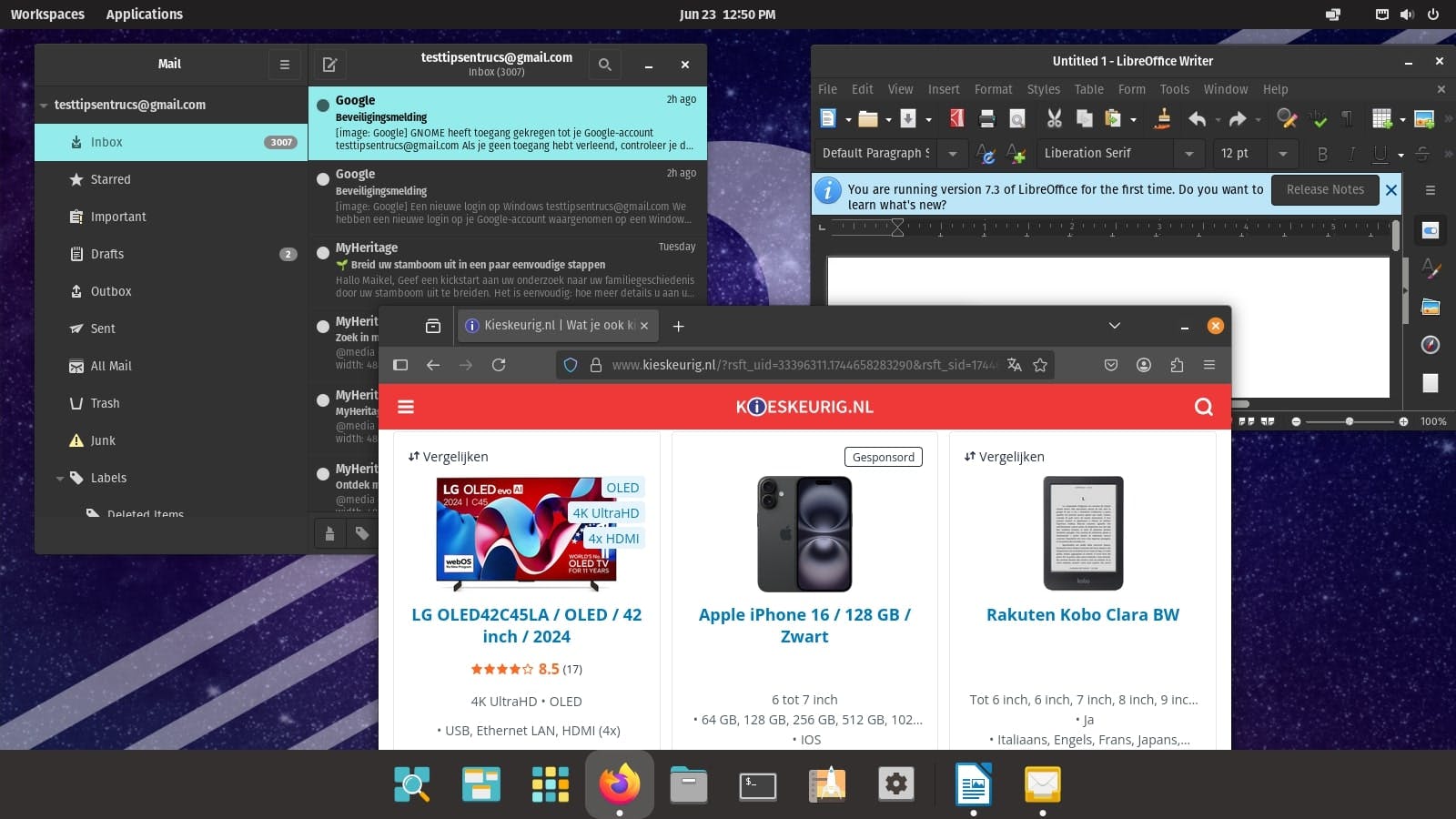Open the Print icon in Writer
The width and height of the screenshot is (1456, 819).
pyautogui.click(x=986, y=118)
